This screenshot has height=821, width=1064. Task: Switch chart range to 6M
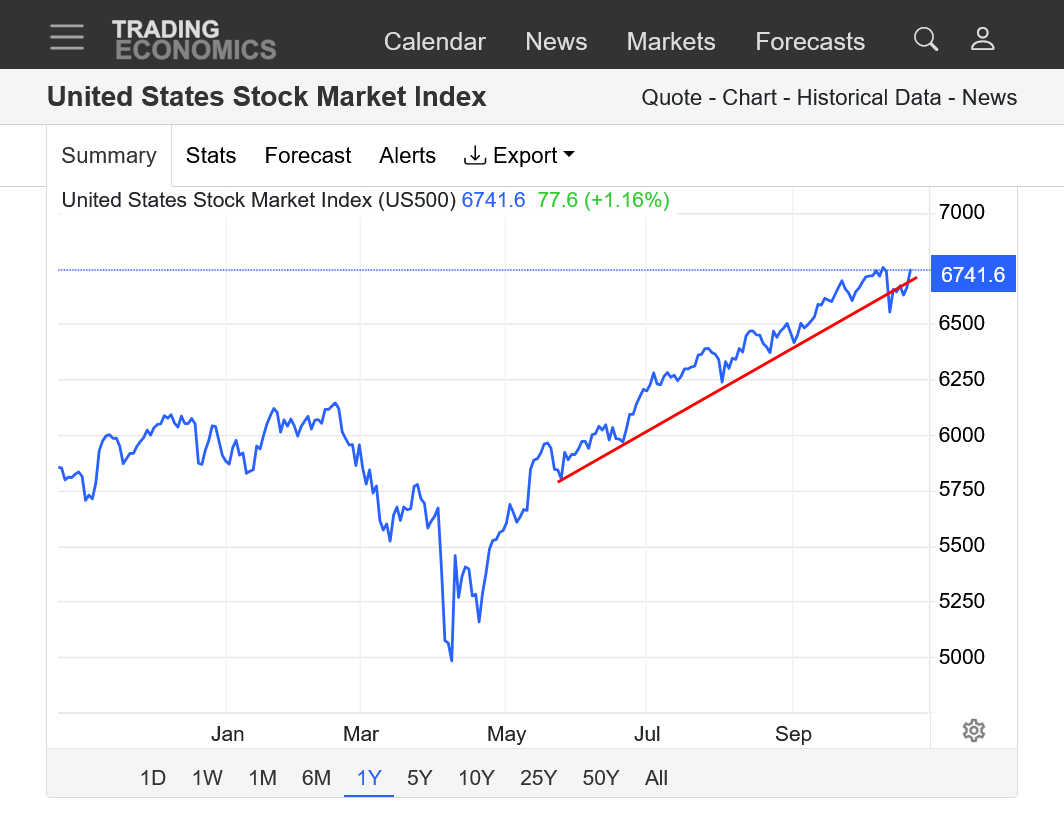[x=316, y=778]
